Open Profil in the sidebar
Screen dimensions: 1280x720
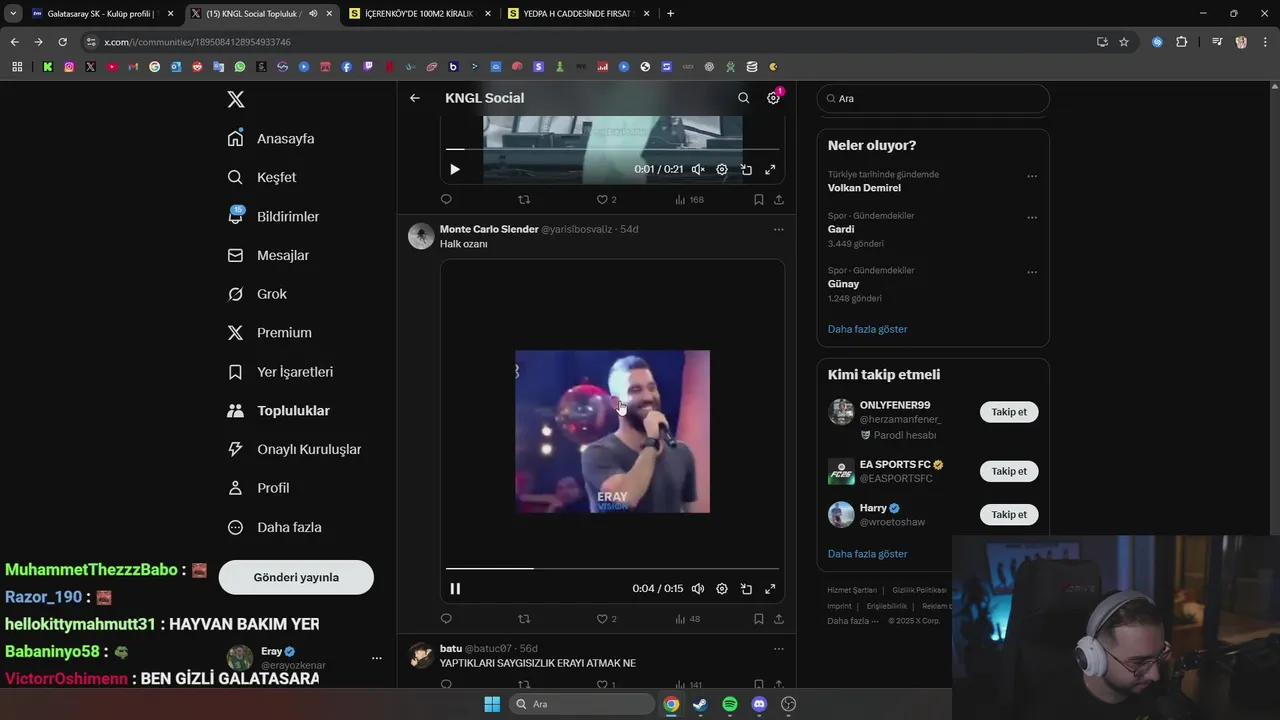coord(258,488)
